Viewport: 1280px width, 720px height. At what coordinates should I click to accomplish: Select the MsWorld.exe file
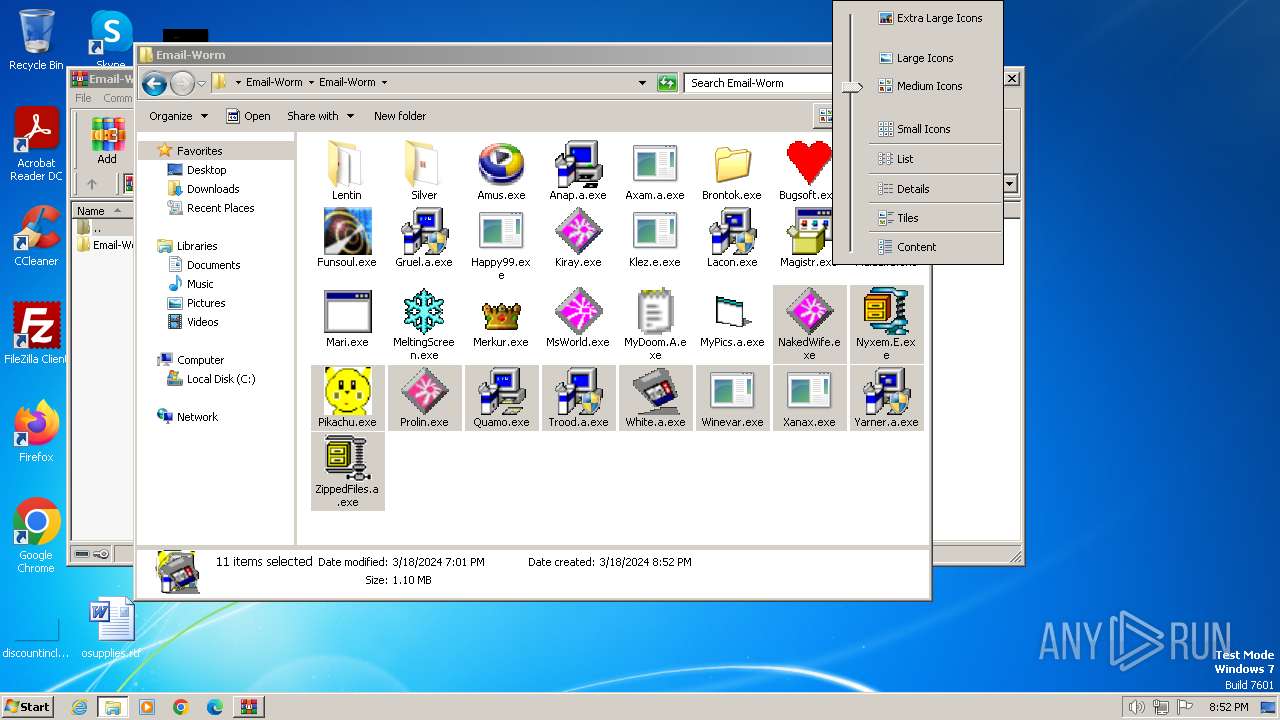coord(578,318)
